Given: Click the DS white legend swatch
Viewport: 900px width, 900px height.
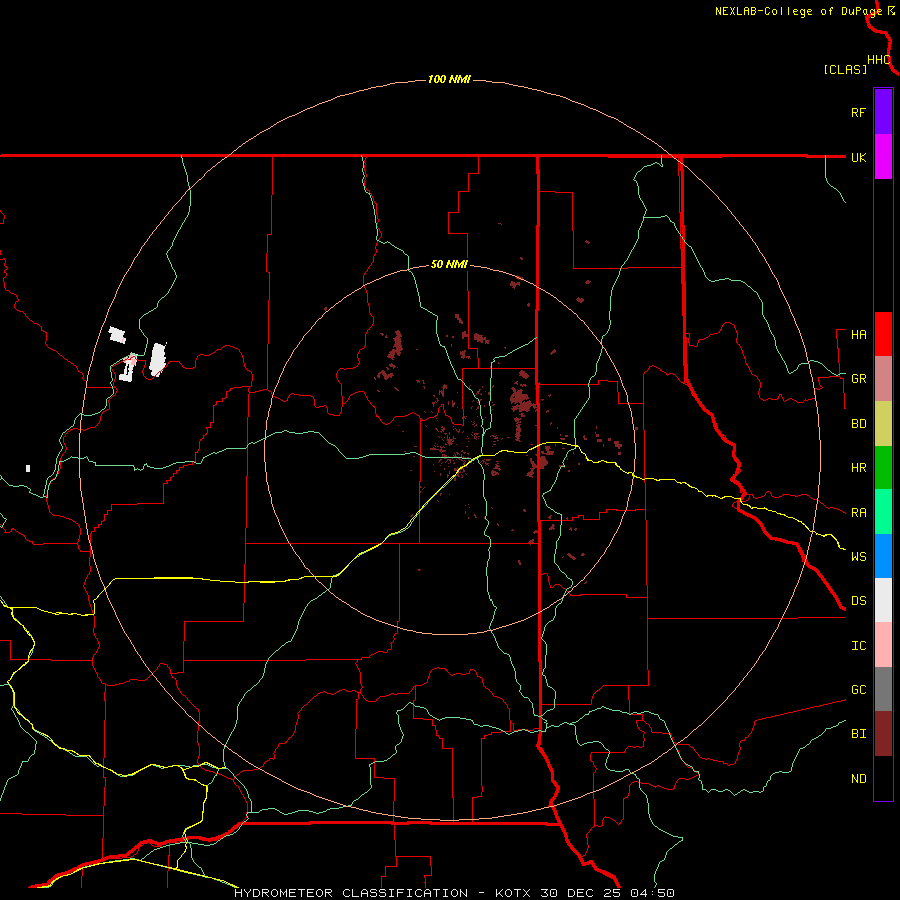Looking at the screenshot, I should [x=883, y=600].
